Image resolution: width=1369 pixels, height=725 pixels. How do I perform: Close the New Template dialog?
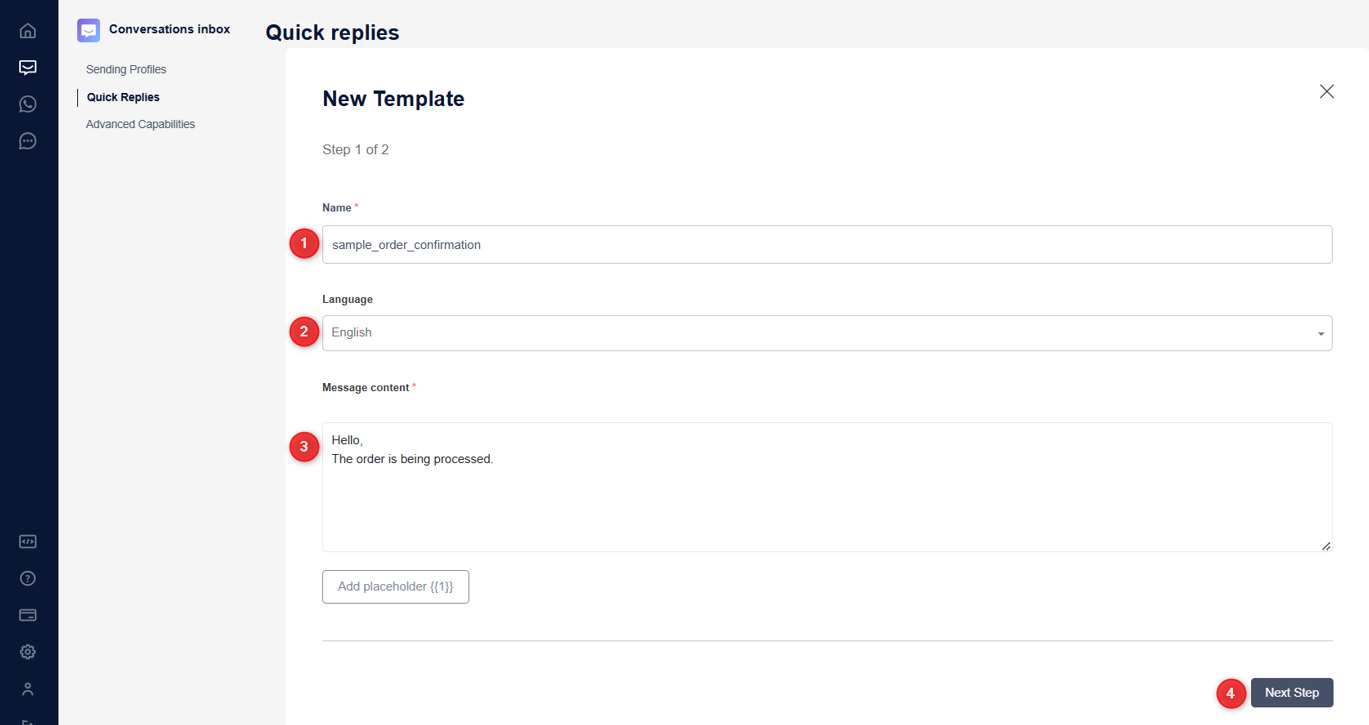[1327, 91]
